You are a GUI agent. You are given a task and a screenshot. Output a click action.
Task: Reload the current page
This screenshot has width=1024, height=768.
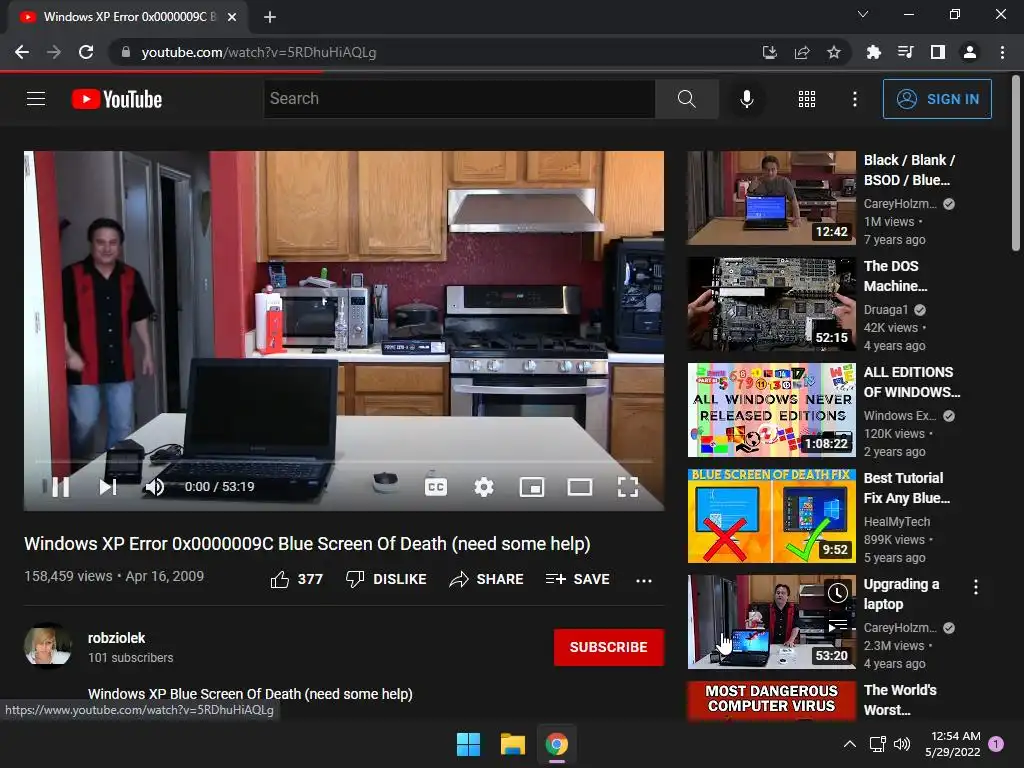tap(86, 52)
